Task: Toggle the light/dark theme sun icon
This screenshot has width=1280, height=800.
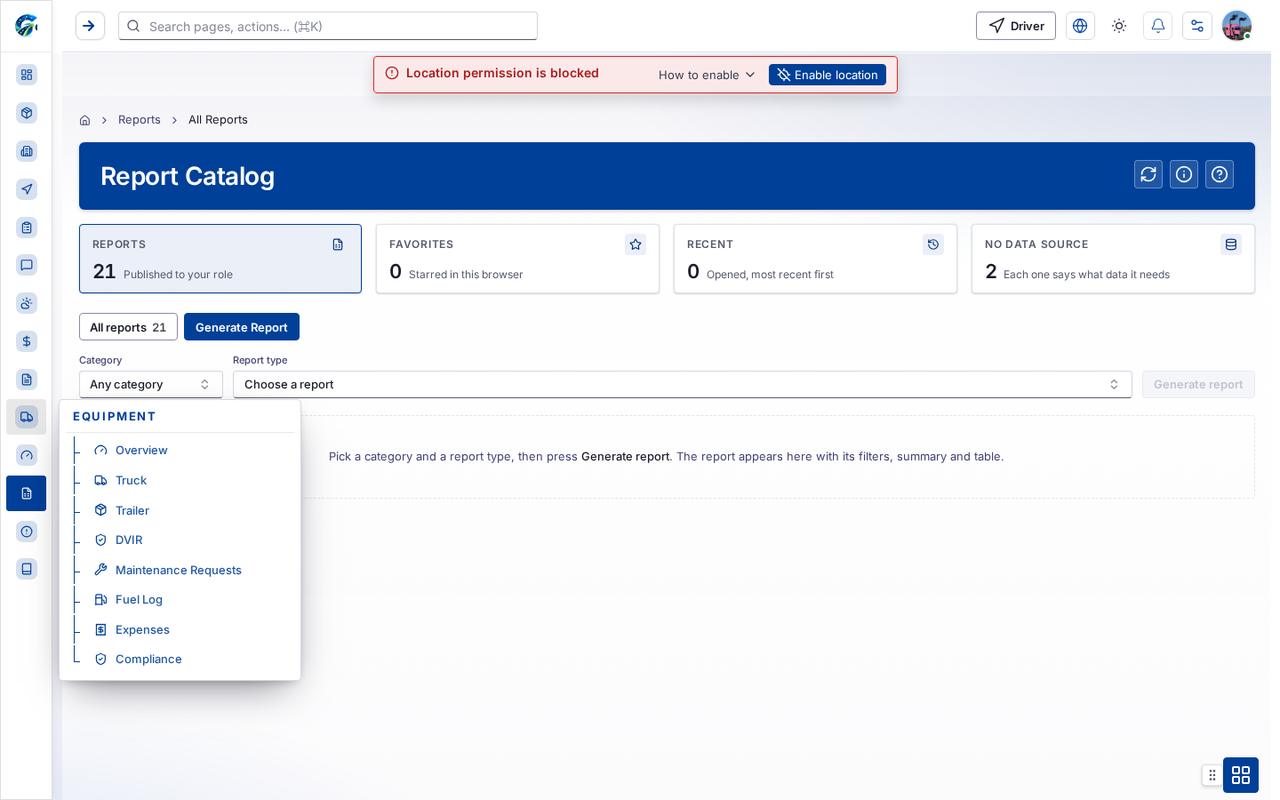Action: click(x=1119, y=26)
